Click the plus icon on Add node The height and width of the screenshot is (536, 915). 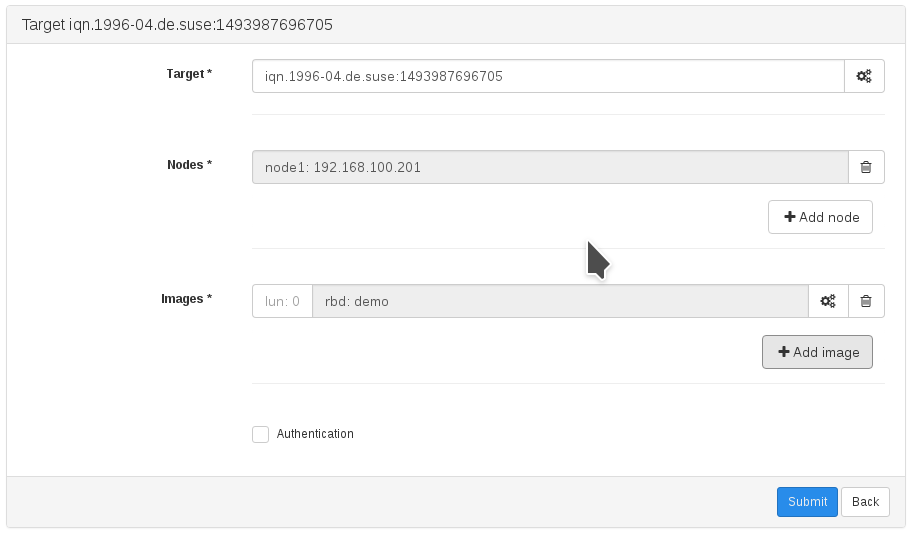tap(789, 217)
